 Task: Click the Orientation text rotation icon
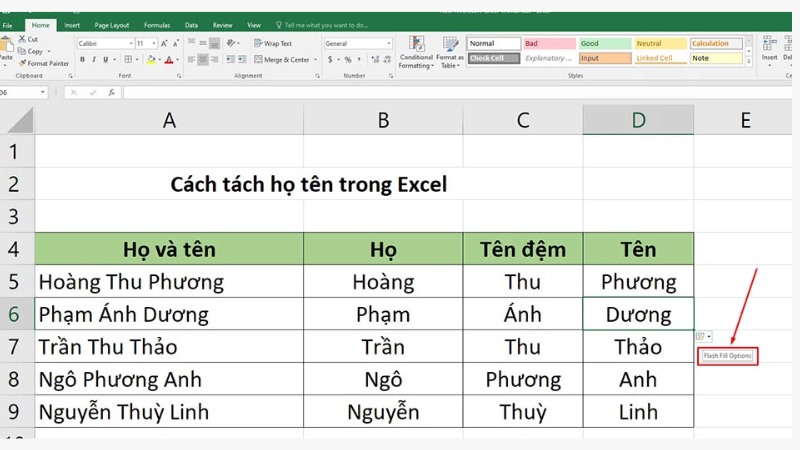[x=231, y=43]
